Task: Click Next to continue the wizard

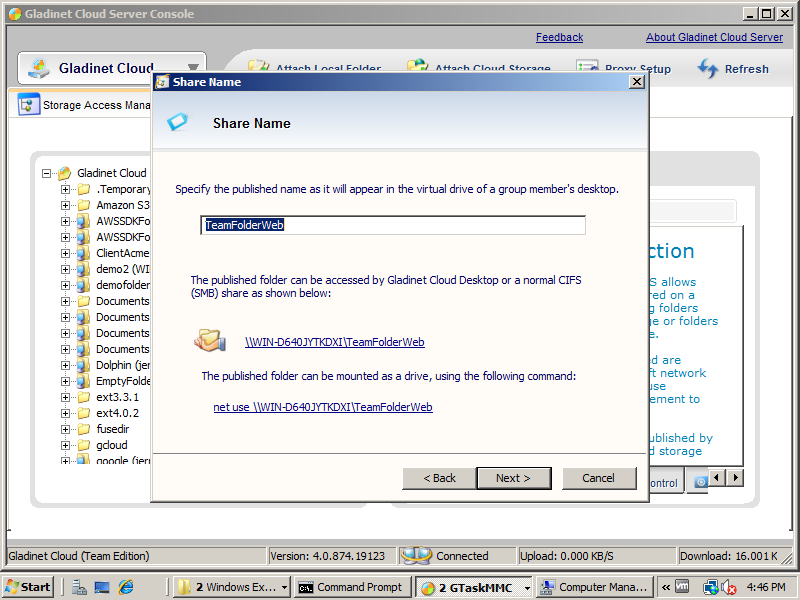Action: [x=514, y=478]
